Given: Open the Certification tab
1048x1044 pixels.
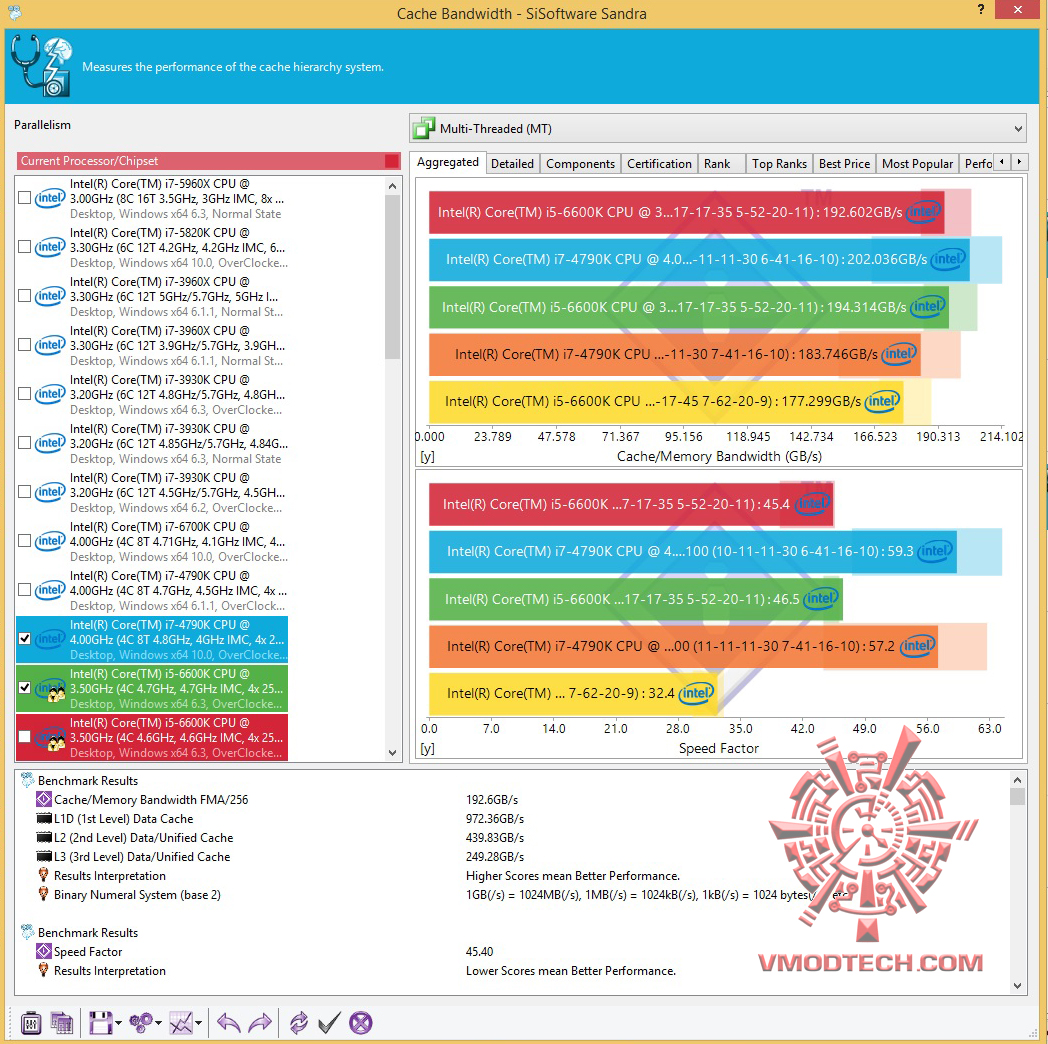Looking at the screenshot, I should 659,164.
